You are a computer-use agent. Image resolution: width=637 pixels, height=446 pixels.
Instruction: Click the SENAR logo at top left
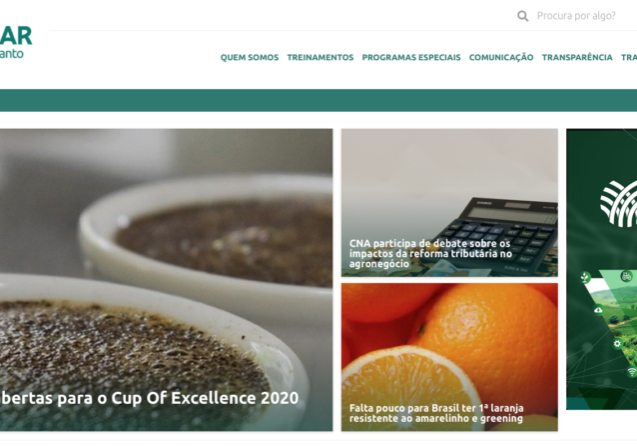pos(15,42)
